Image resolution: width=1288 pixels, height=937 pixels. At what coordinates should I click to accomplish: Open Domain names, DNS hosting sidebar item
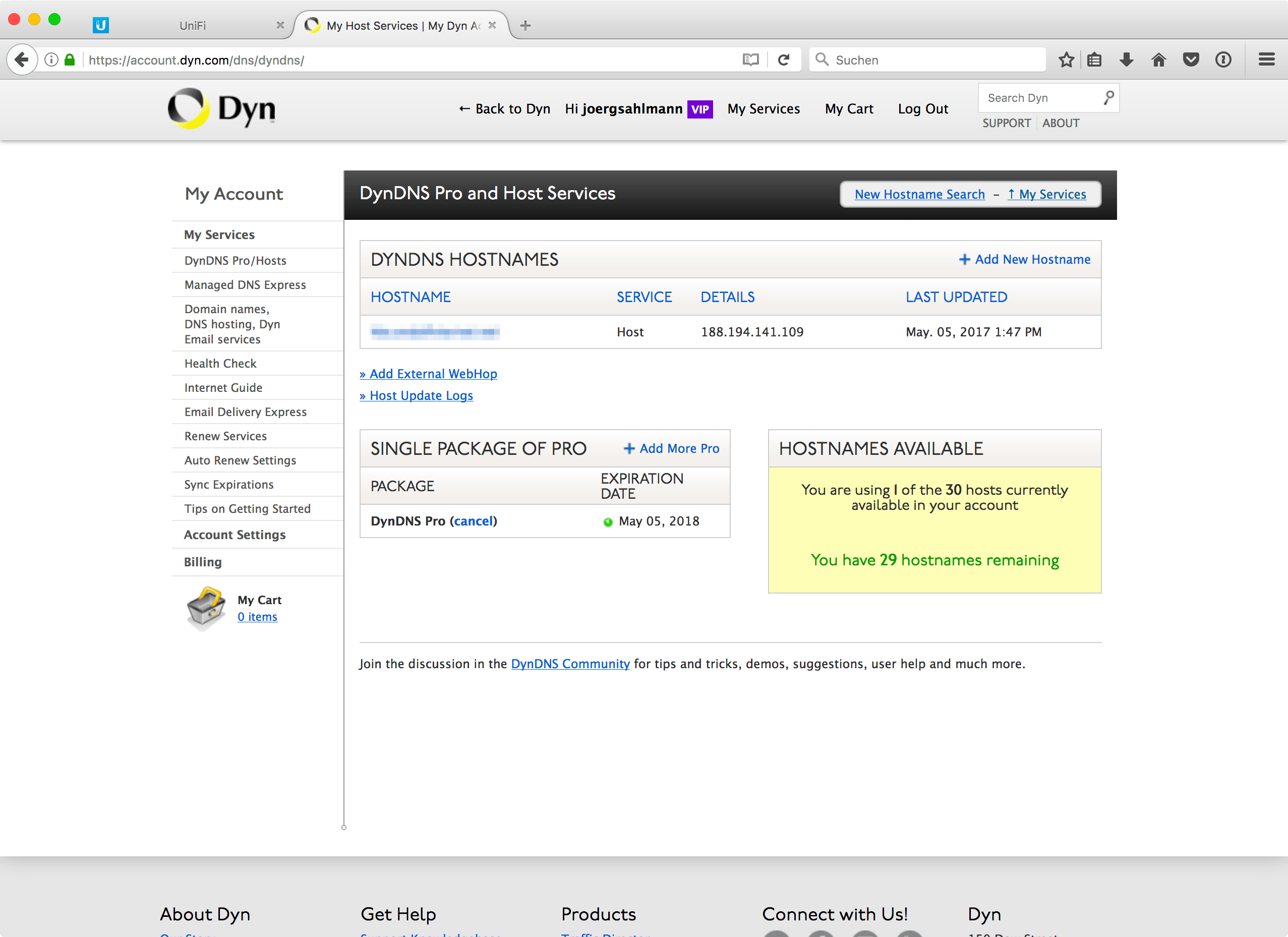point(232,324)
